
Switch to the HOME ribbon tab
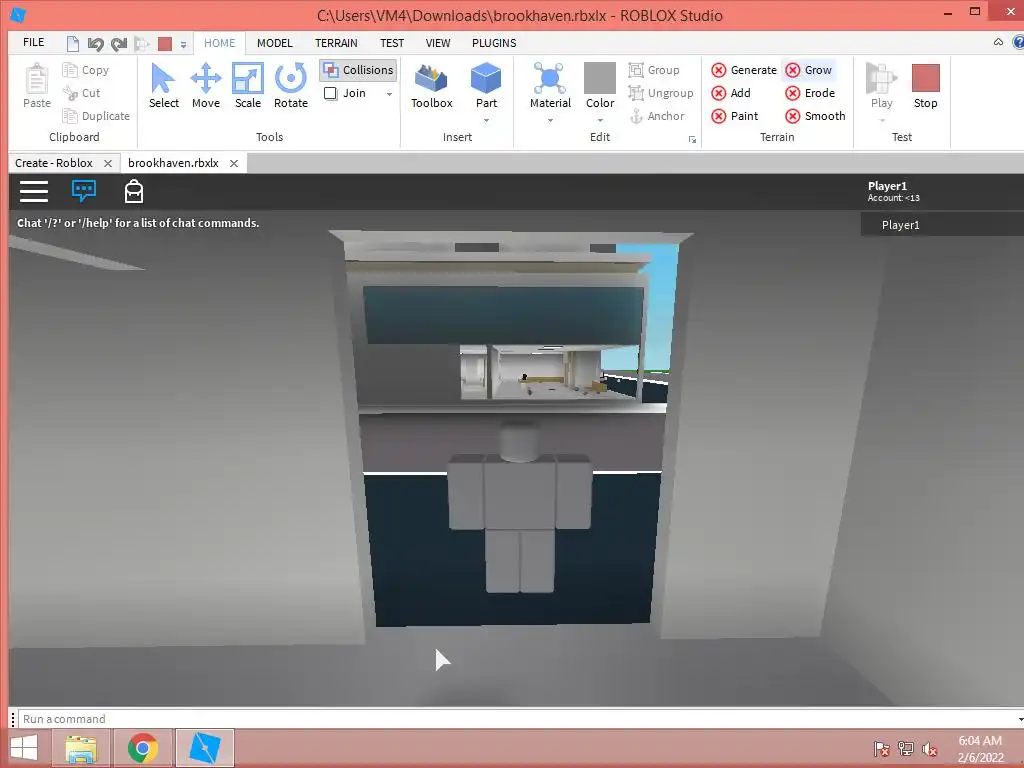[219, 43]
